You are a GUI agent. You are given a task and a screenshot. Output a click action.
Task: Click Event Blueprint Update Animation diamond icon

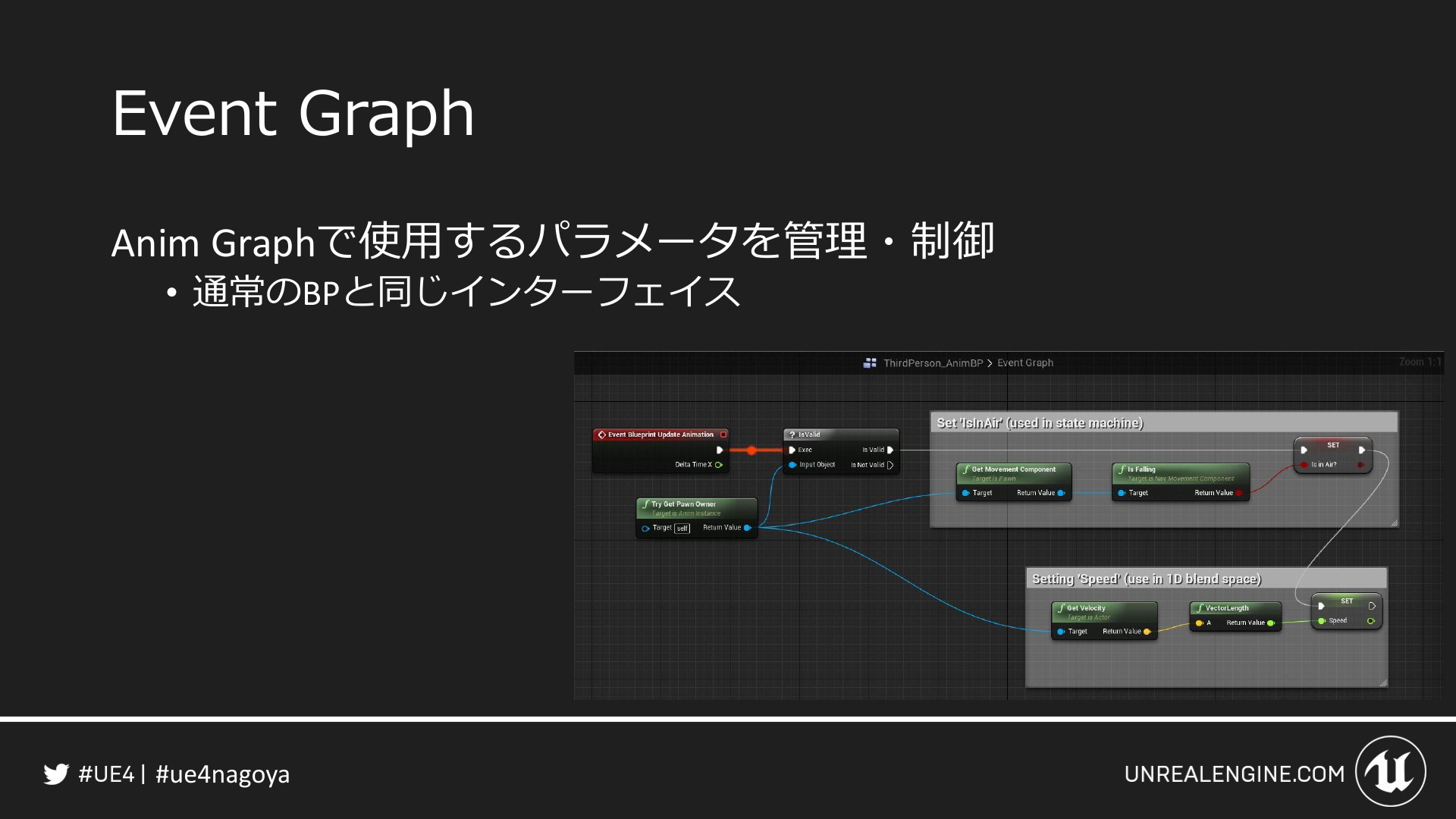(x=601, y=435)
